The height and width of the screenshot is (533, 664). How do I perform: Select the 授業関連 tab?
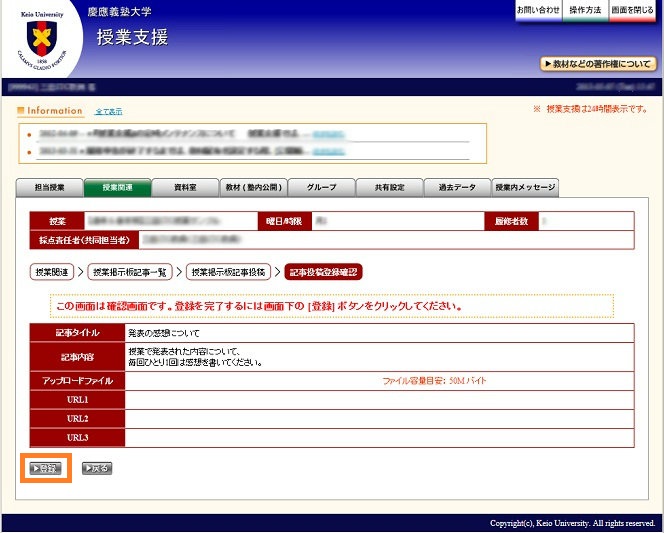116,188
